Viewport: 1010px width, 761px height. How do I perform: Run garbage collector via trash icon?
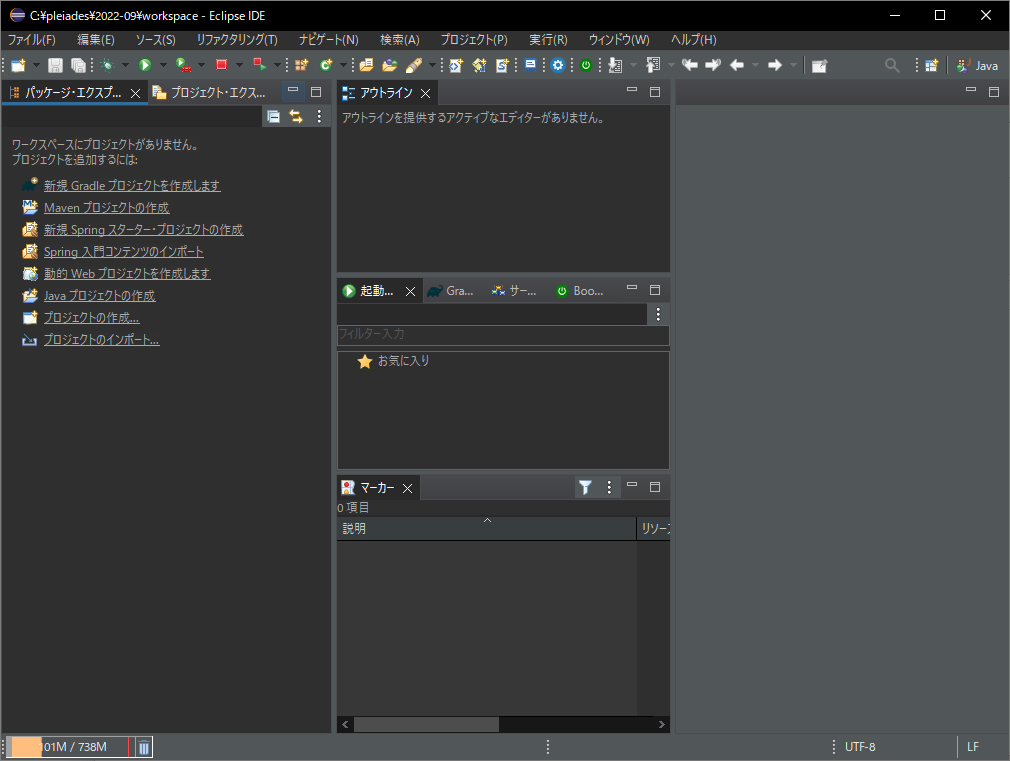pos(144,747)
